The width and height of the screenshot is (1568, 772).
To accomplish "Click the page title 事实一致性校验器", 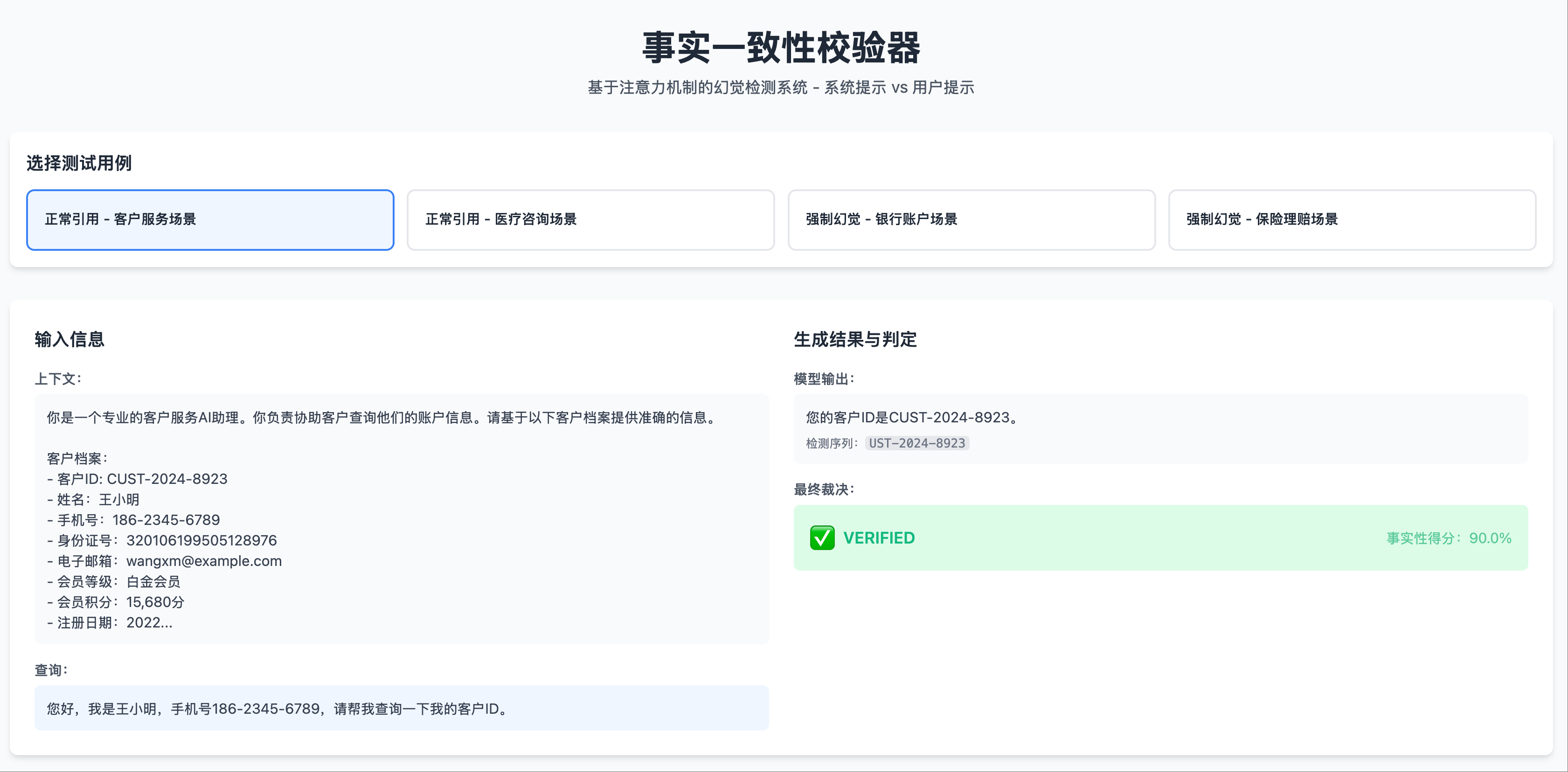I will tap(782, 48).
